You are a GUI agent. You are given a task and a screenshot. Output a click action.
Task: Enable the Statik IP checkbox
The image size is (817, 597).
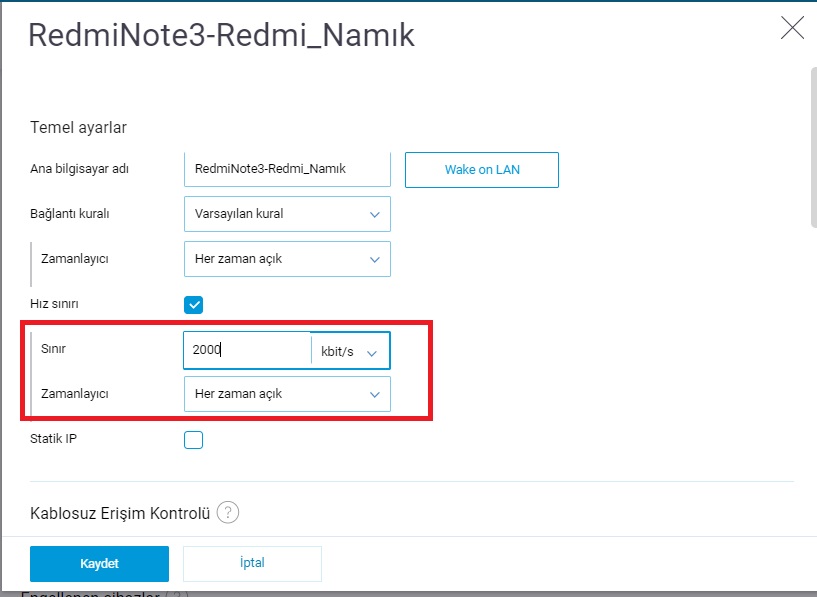tap(193, 440)
